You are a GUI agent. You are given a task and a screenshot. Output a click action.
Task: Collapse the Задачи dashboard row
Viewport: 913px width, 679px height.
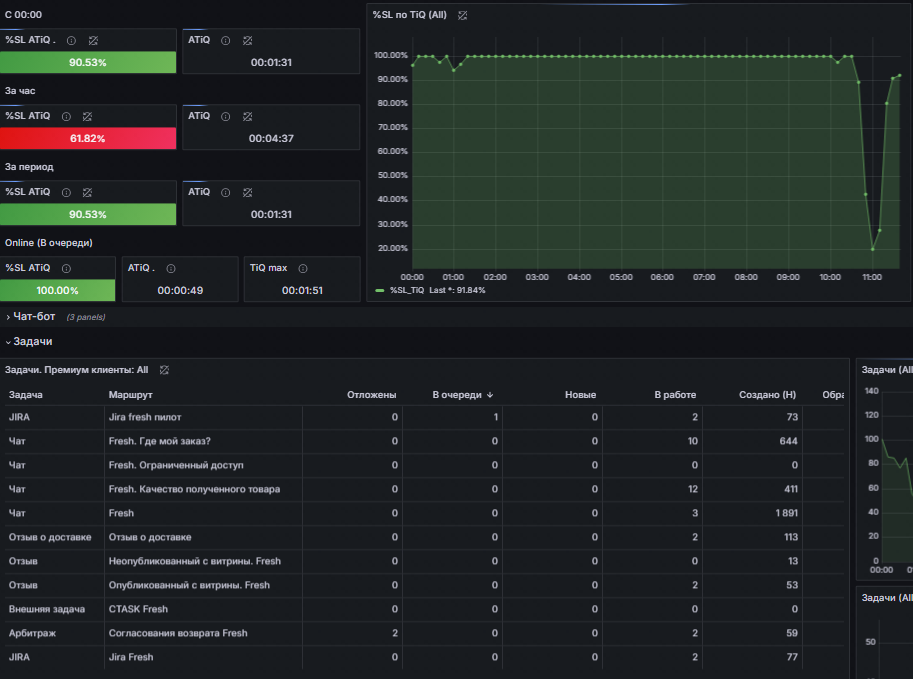(x=32, y=342)
